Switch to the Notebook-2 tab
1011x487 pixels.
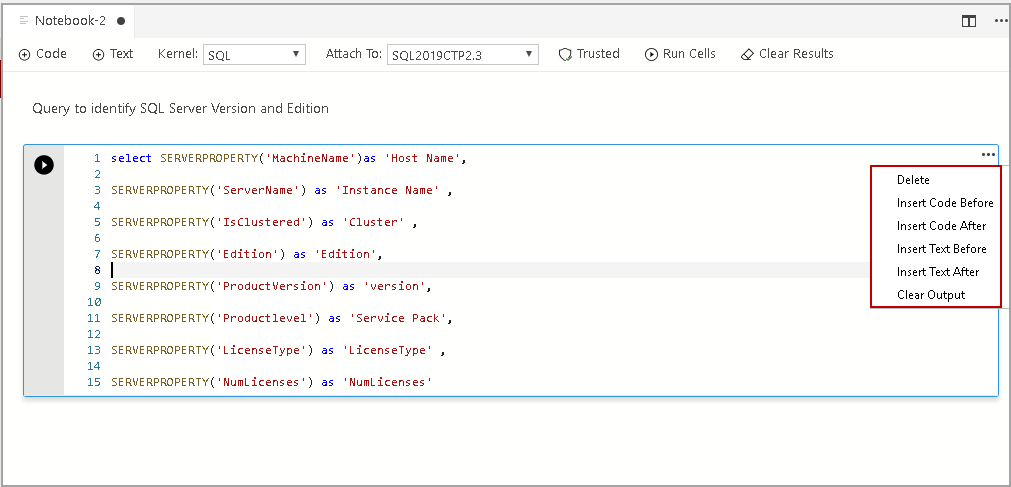tap(70, 20)
